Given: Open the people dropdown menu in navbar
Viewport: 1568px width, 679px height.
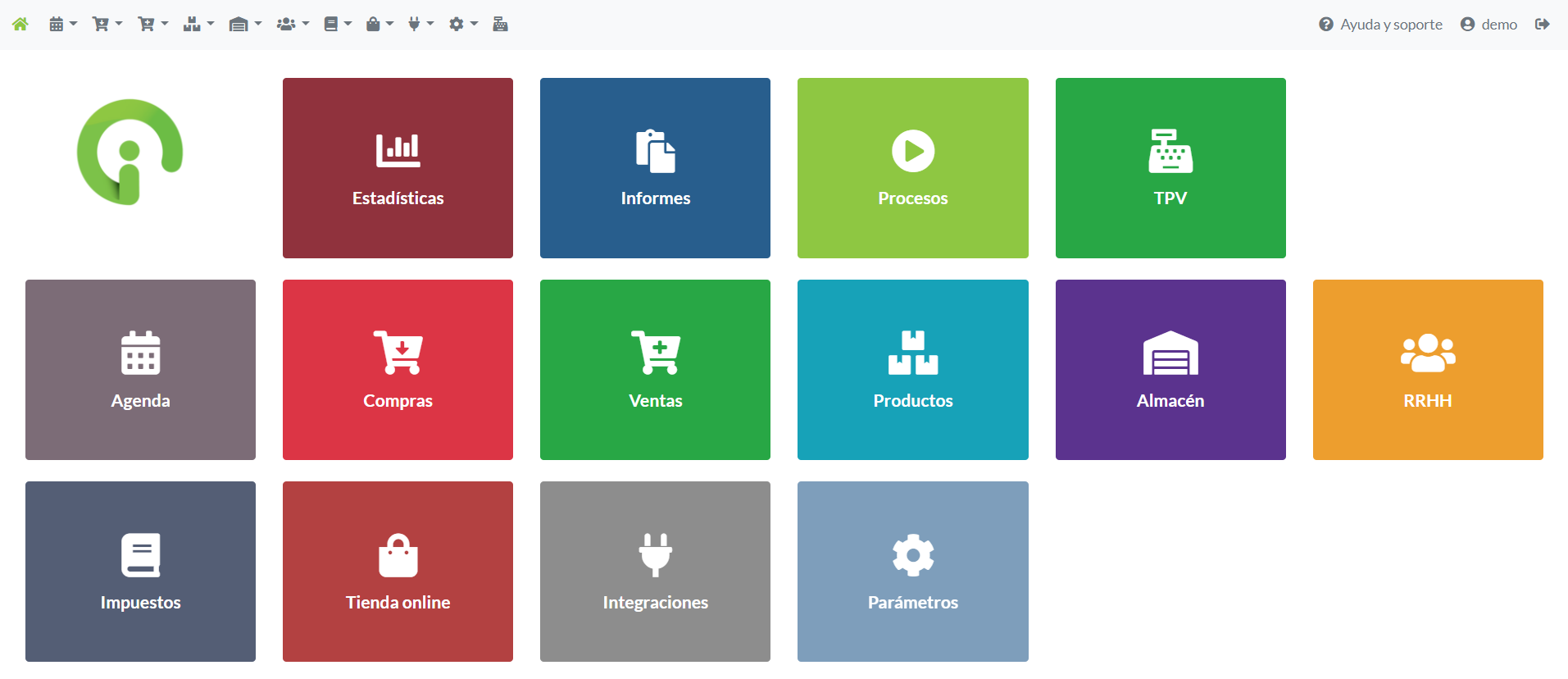Looking at the screenshot, I should [293, 25].
